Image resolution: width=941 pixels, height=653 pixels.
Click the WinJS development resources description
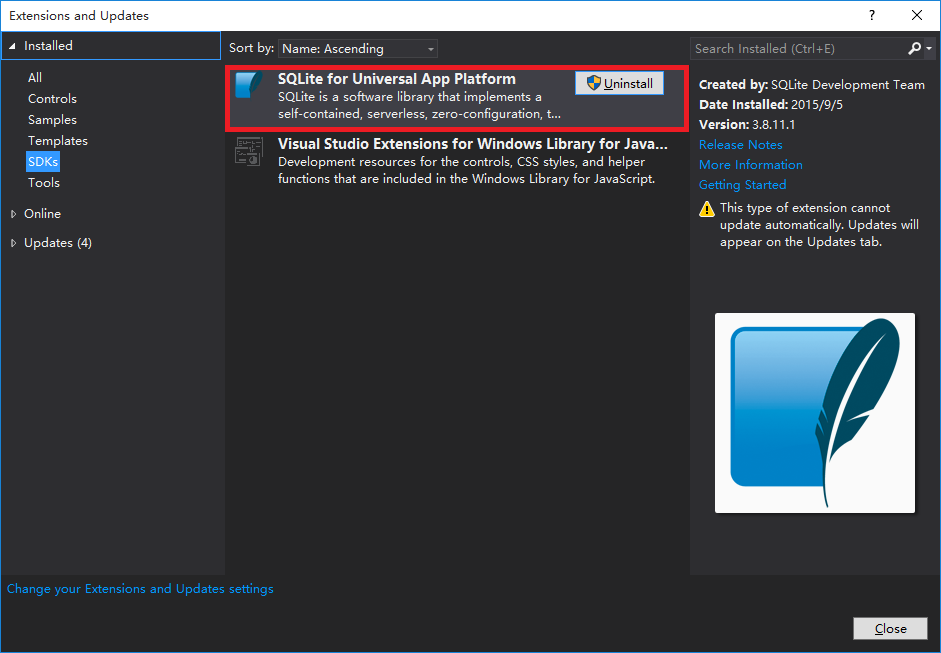pos(466,170)
